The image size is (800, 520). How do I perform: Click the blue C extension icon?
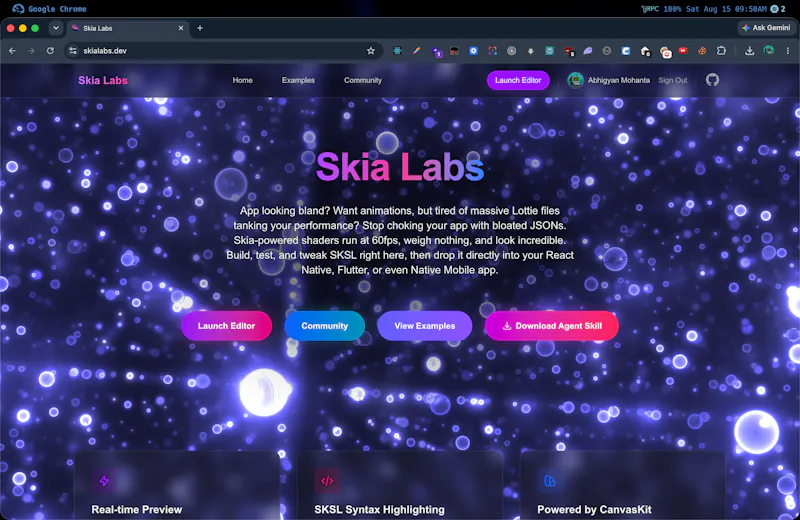click(626, 51)
